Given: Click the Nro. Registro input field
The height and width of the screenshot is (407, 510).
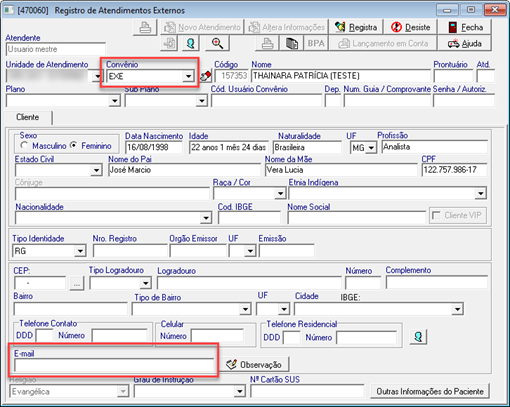Looking at the screenshot, I should tap(130, 251).
